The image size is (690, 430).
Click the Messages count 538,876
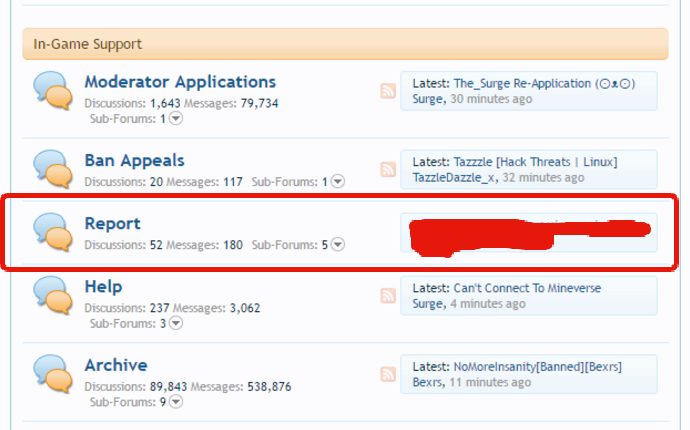point(269,387)
